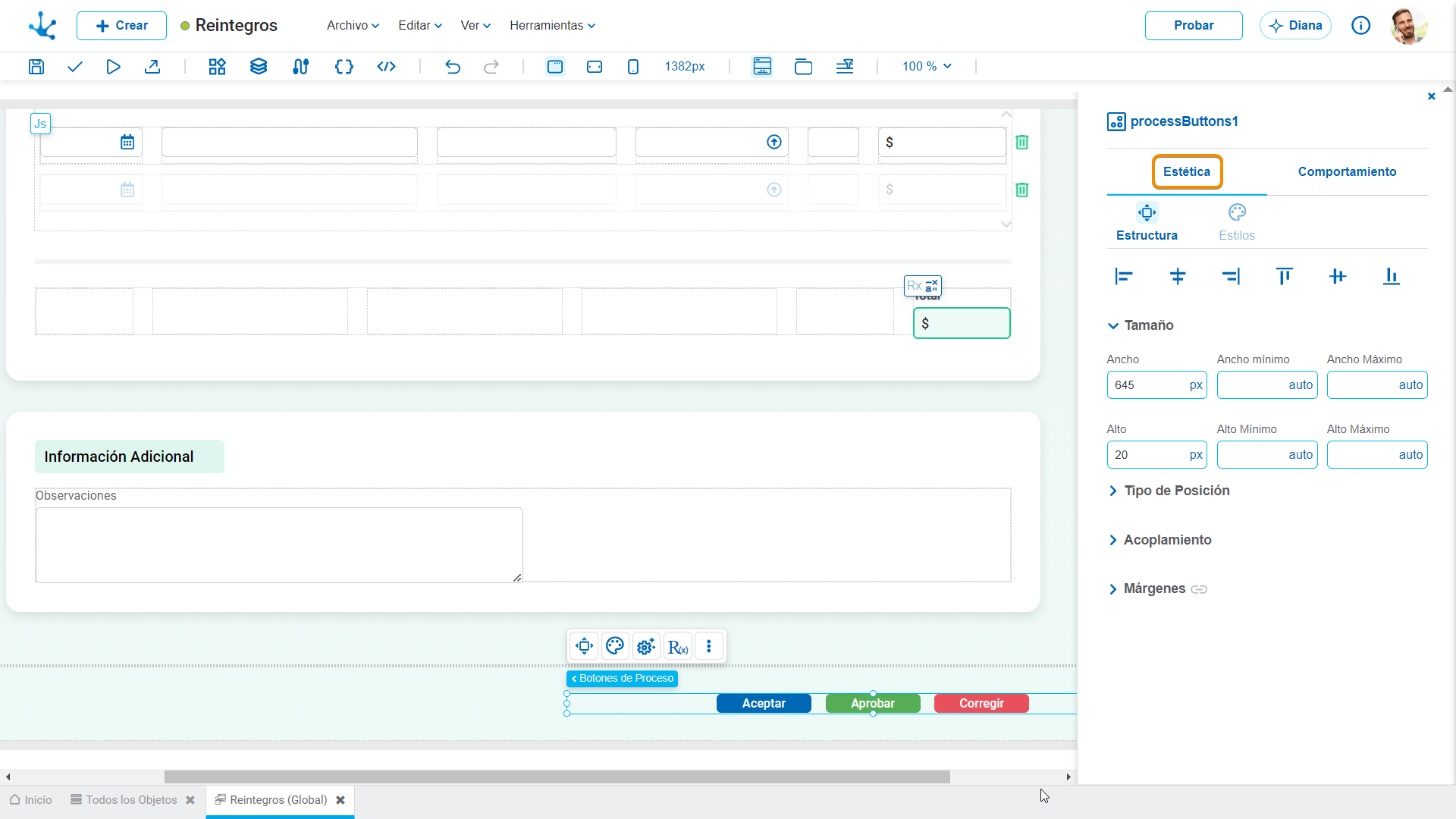Open more options three-dot menu

[x=709, y=647]
